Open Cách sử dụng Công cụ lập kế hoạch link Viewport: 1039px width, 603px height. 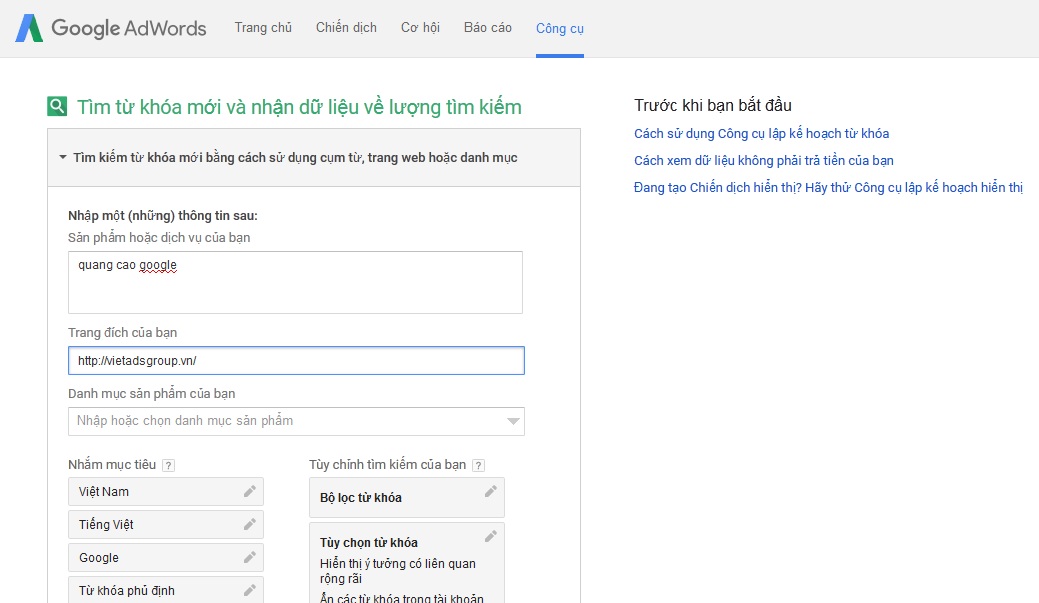point(761,134)
